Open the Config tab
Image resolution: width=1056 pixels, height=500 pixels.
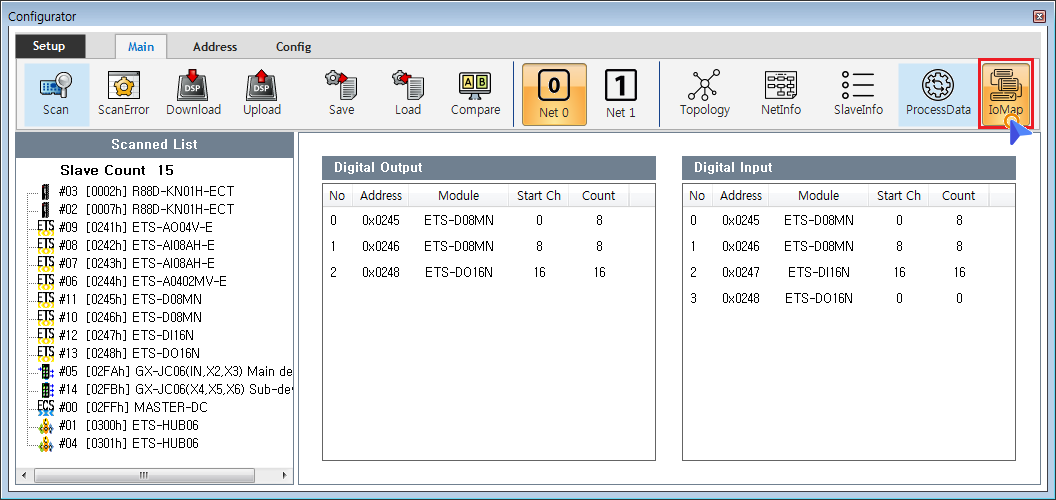293,47
